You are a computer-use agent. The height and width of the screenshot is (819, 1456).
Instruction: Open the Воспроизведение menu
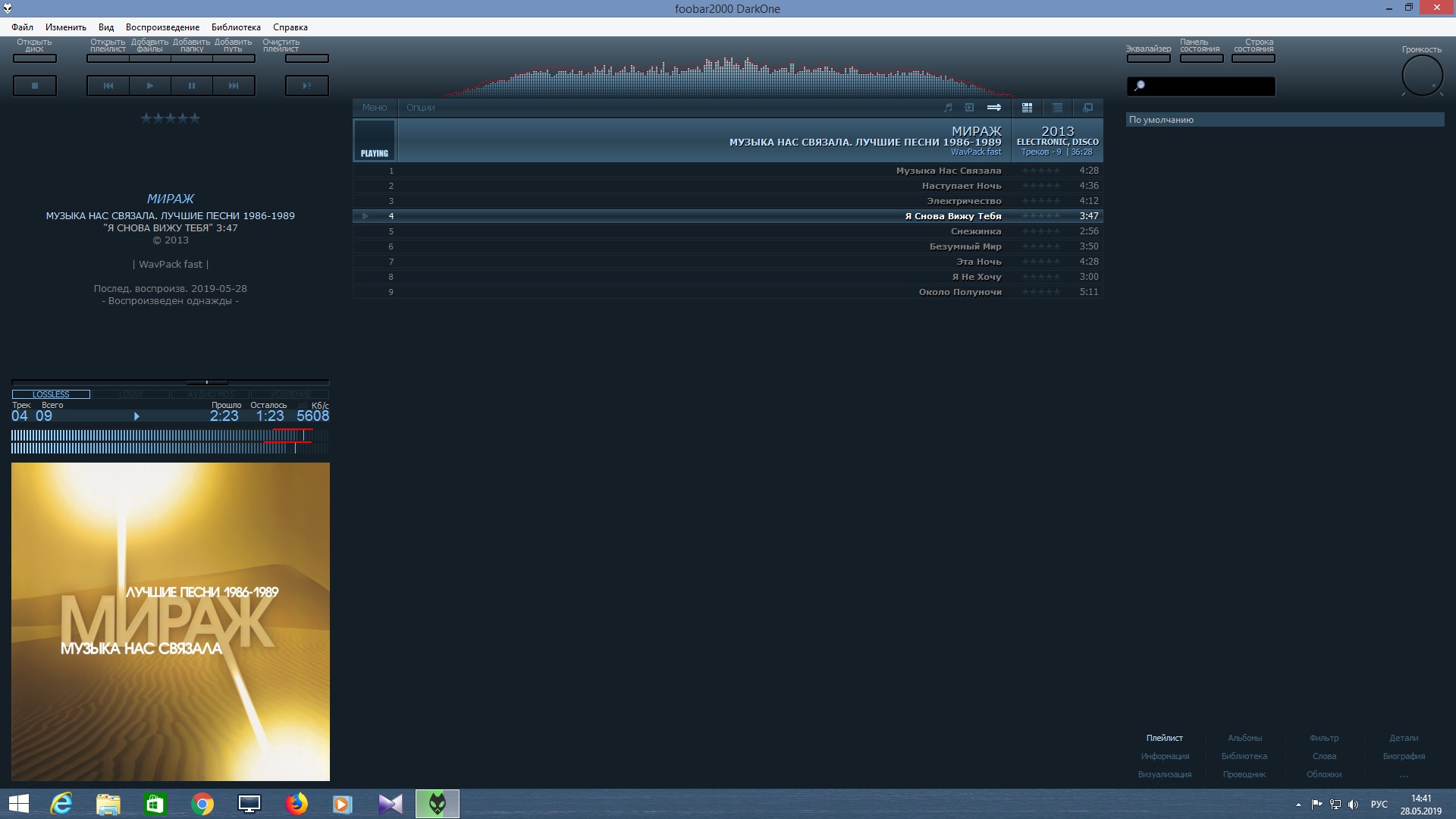[x=162, y=27]
